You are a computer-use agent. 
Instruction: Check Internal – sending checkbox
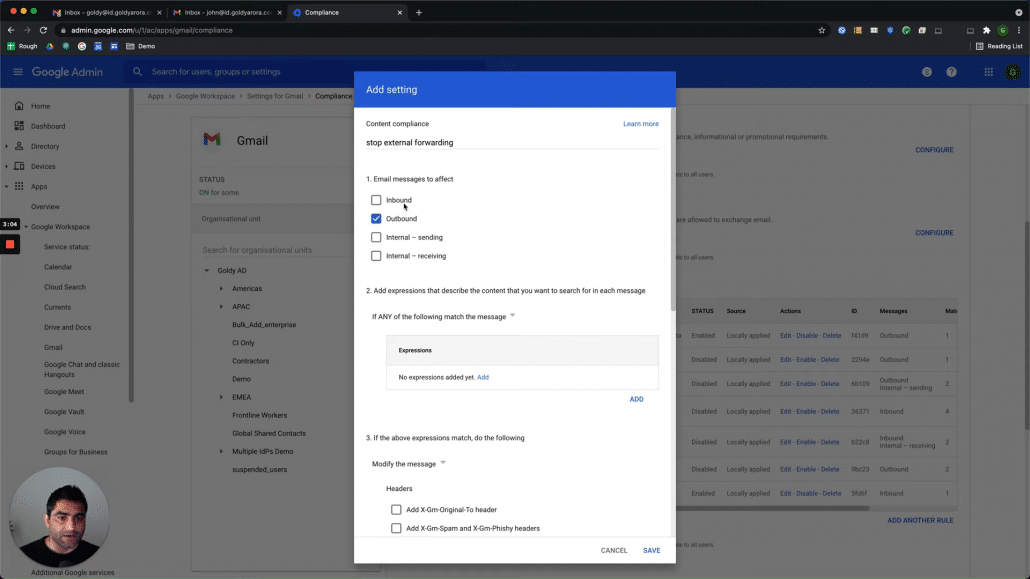point(376,237)
